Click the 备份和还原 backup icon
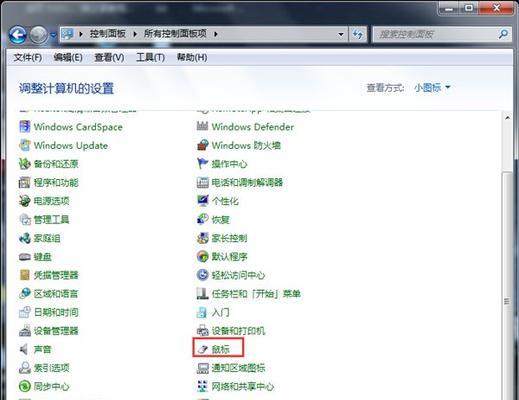Image resolution: width=519 pixels, height=400 pixels. tap(25, 164)
